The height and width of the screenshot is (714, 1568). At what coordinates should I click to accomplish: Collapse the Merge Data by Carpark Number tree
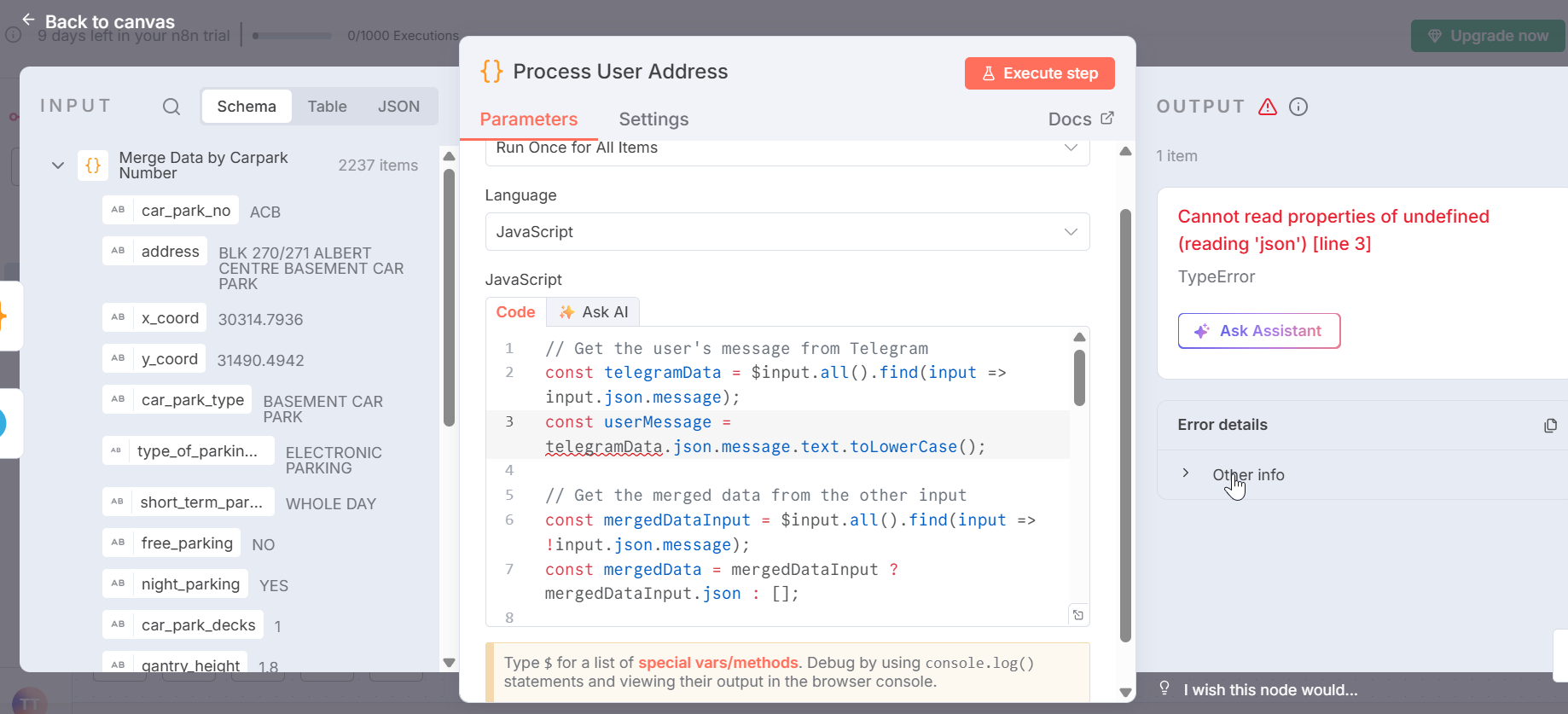pos(58,165)
